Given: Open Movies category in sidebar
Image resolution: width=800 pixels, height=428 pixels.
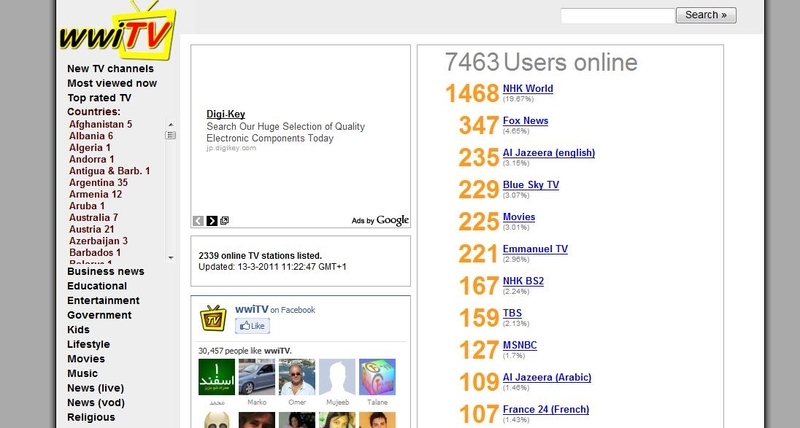Looking at the screenshot, I should pos(86,359).
